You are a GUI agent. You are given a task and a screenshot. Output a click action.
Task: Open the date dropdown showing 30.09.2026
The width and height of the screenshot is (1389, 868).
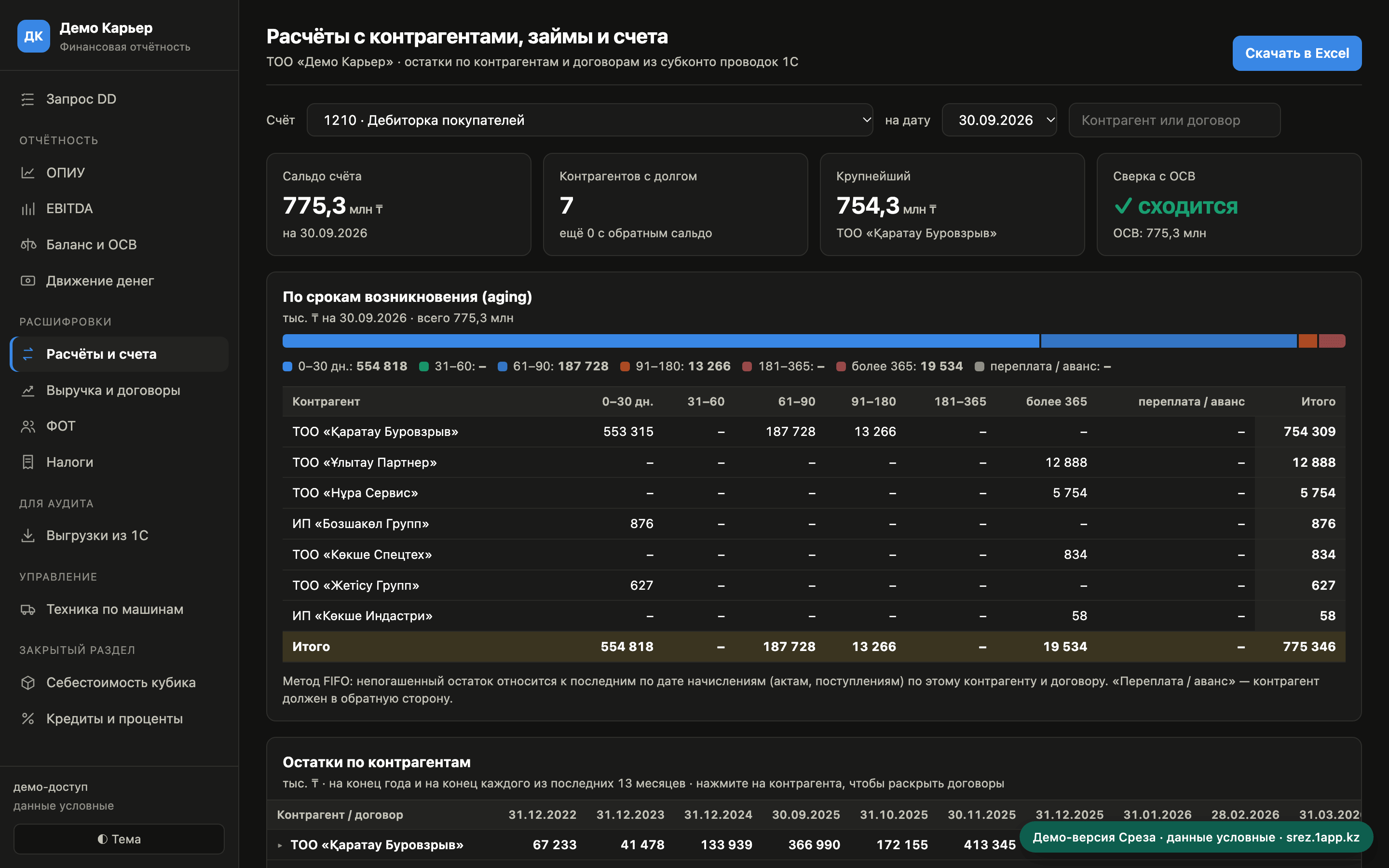999,120
